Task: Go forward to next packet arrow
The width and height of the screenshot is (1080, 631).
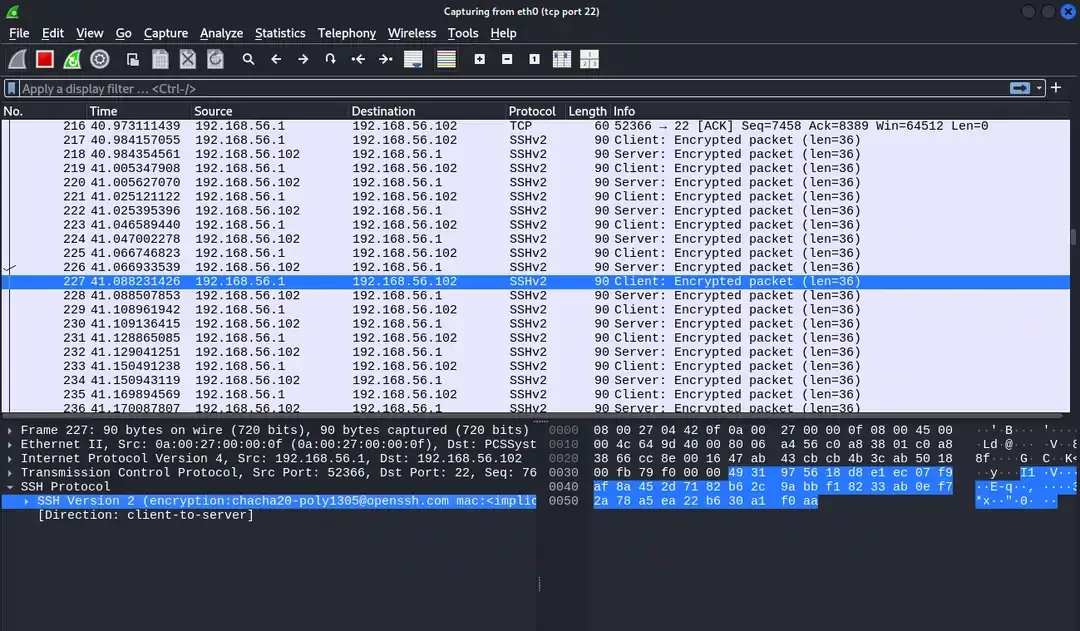Action: pos(303,59)
